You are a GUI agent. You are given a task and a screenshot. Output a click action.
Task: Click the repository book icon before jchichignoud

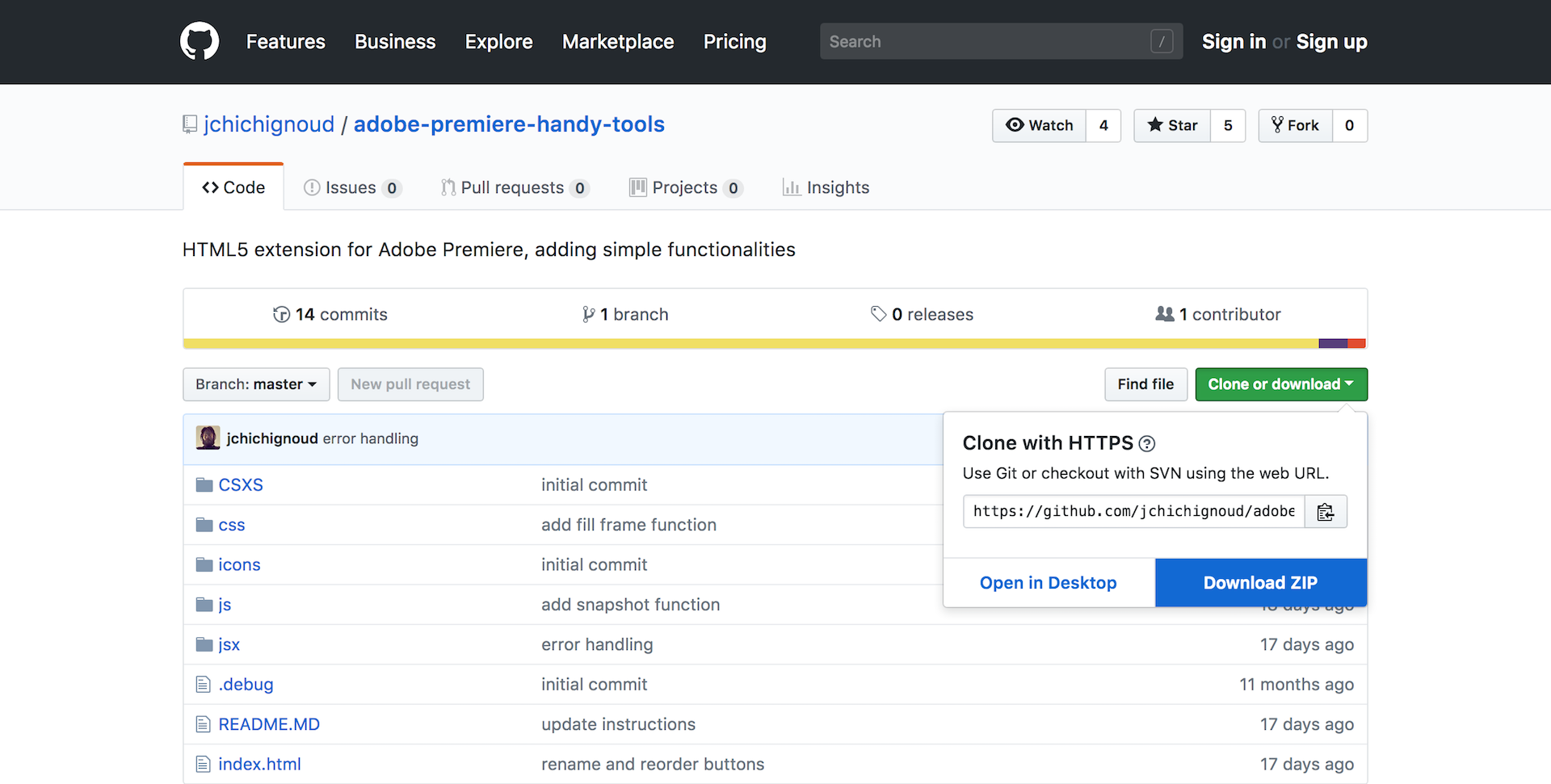[x=190, y=124]
